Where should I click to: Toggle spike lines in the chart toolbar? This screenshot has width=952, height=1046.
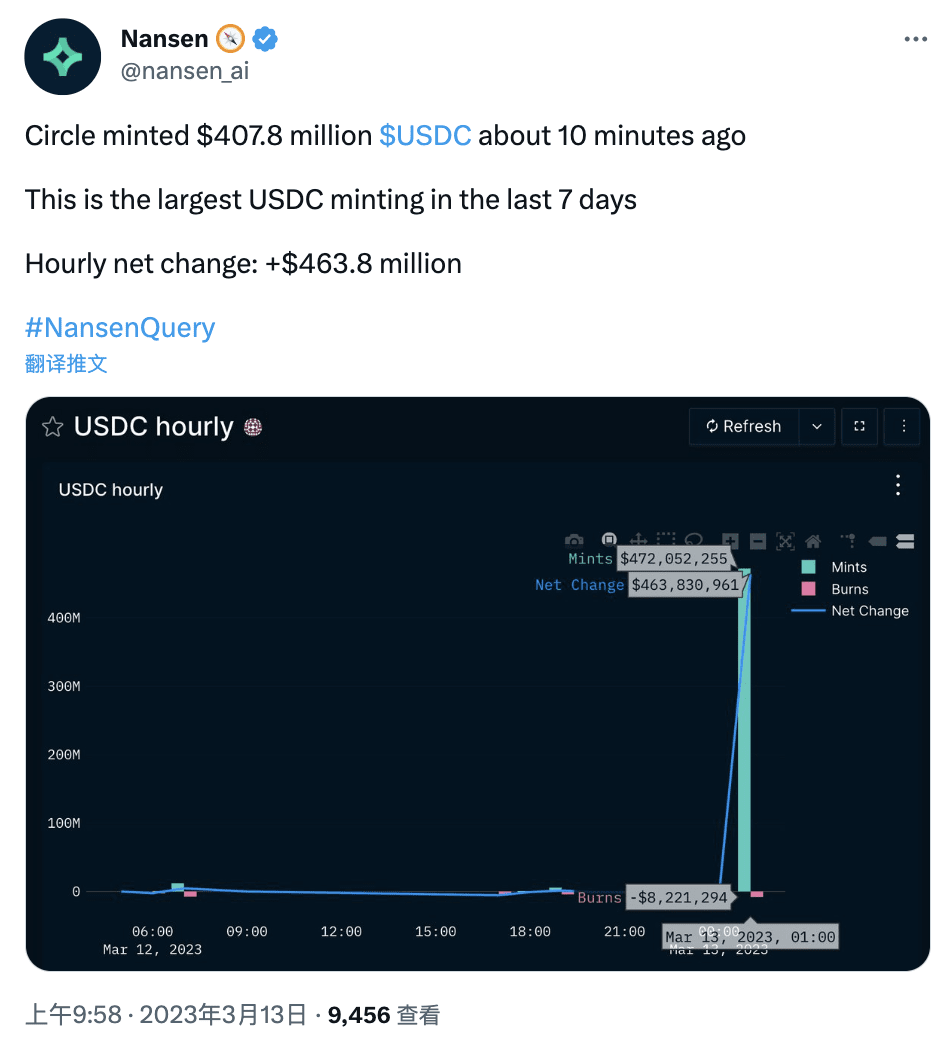tap(849, 540)
